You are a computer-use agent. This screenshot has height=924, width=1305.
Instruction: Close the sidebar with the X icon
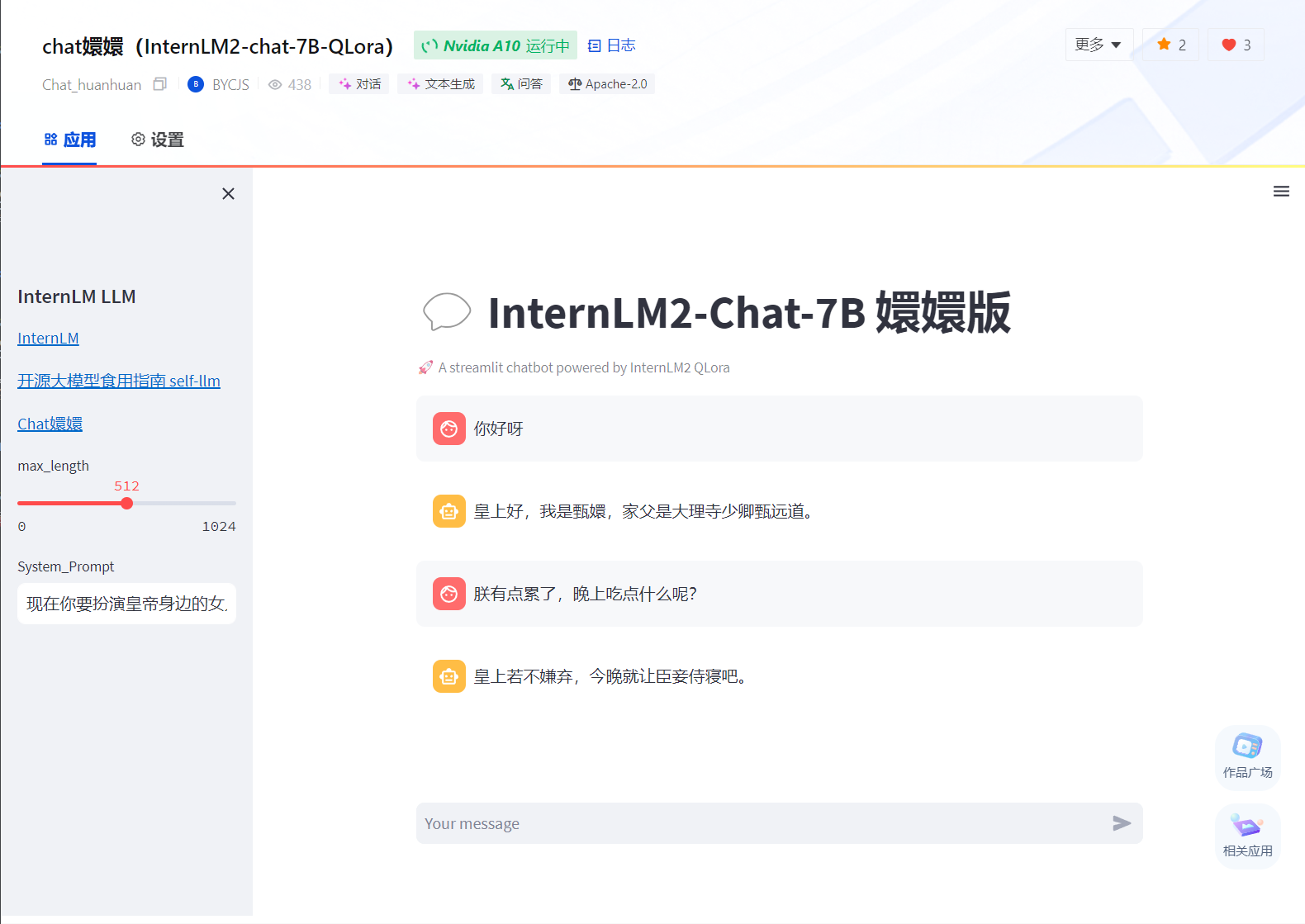[x=229, y=193]
